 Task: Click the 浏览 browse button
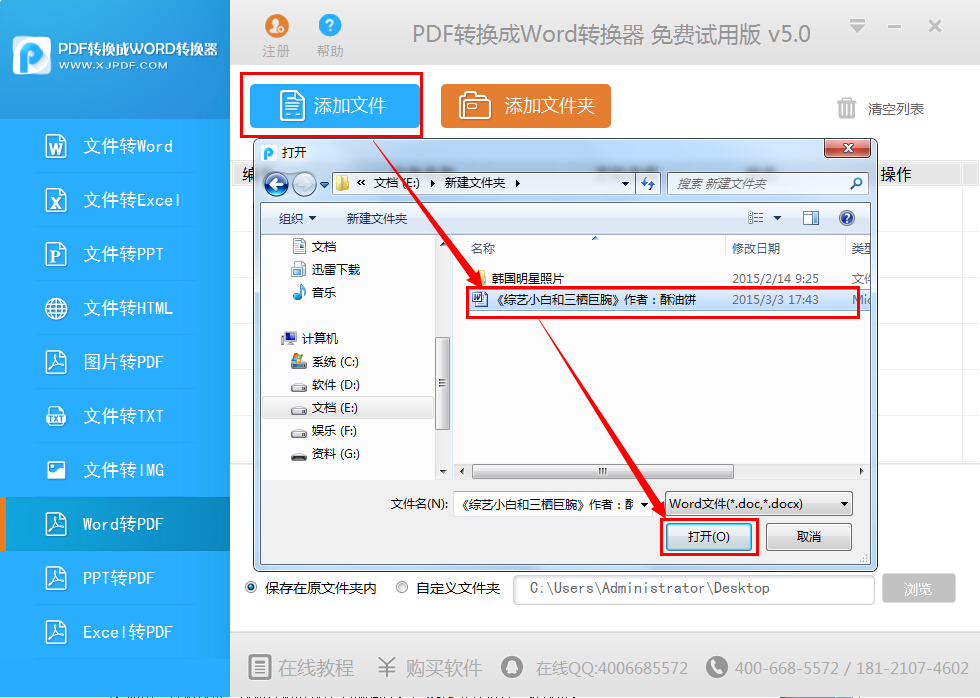(x=918, y=589)
